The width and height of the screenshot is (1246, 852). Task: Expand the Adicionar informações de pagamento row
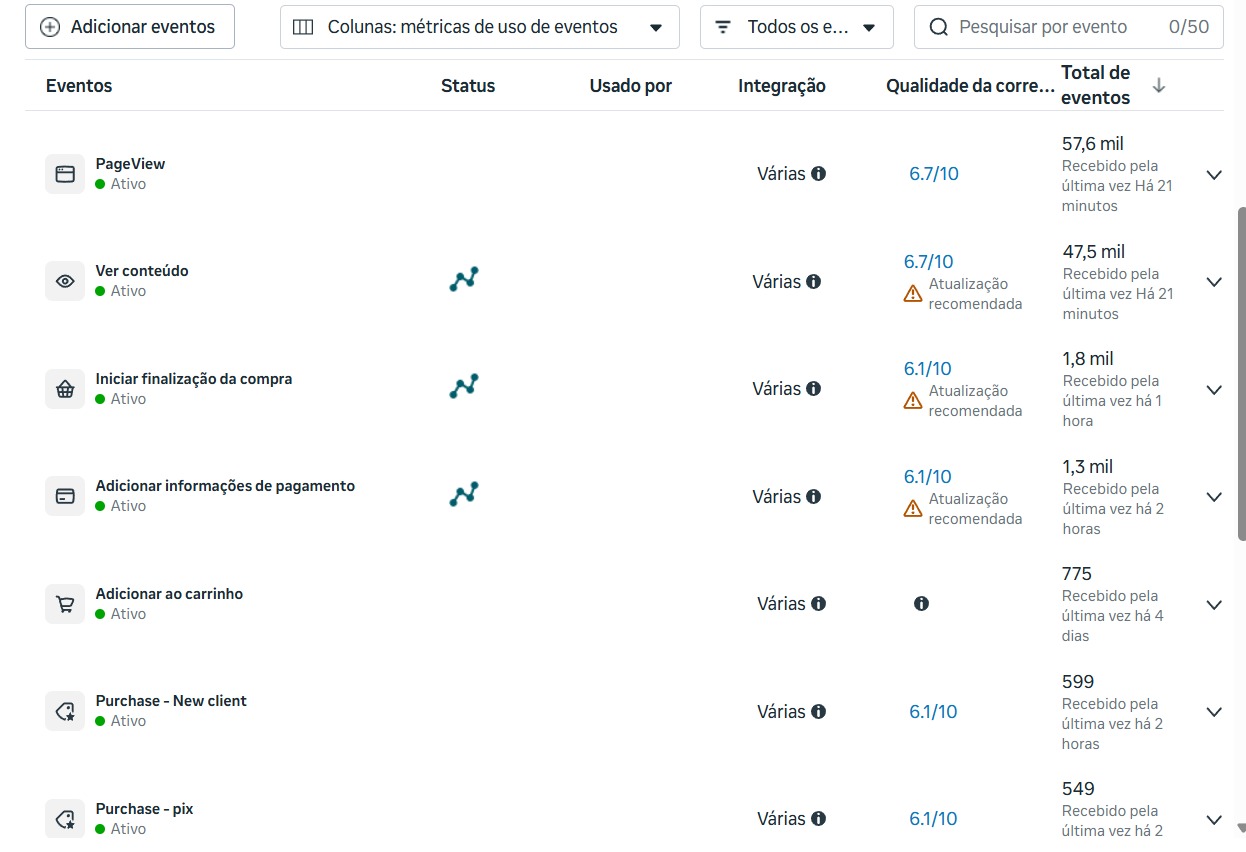[1214, 497]
